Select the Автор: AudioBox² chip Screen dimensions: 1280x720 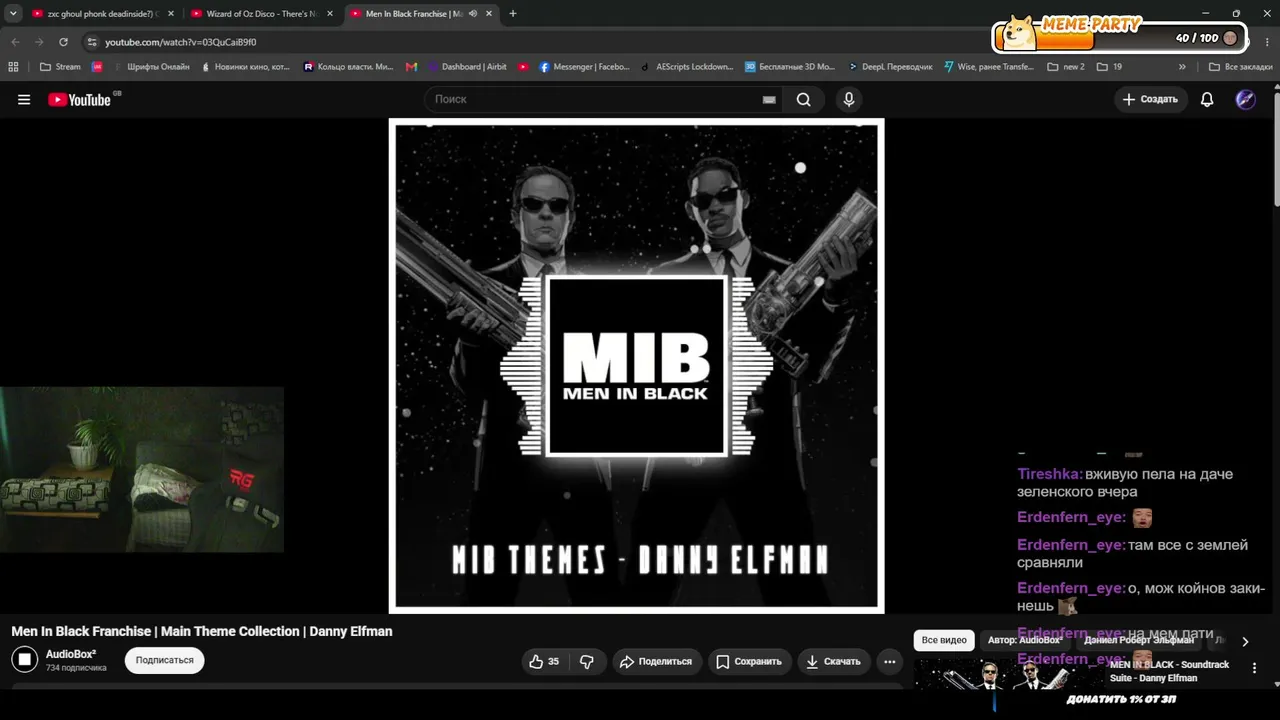(x=1025, y=640)
